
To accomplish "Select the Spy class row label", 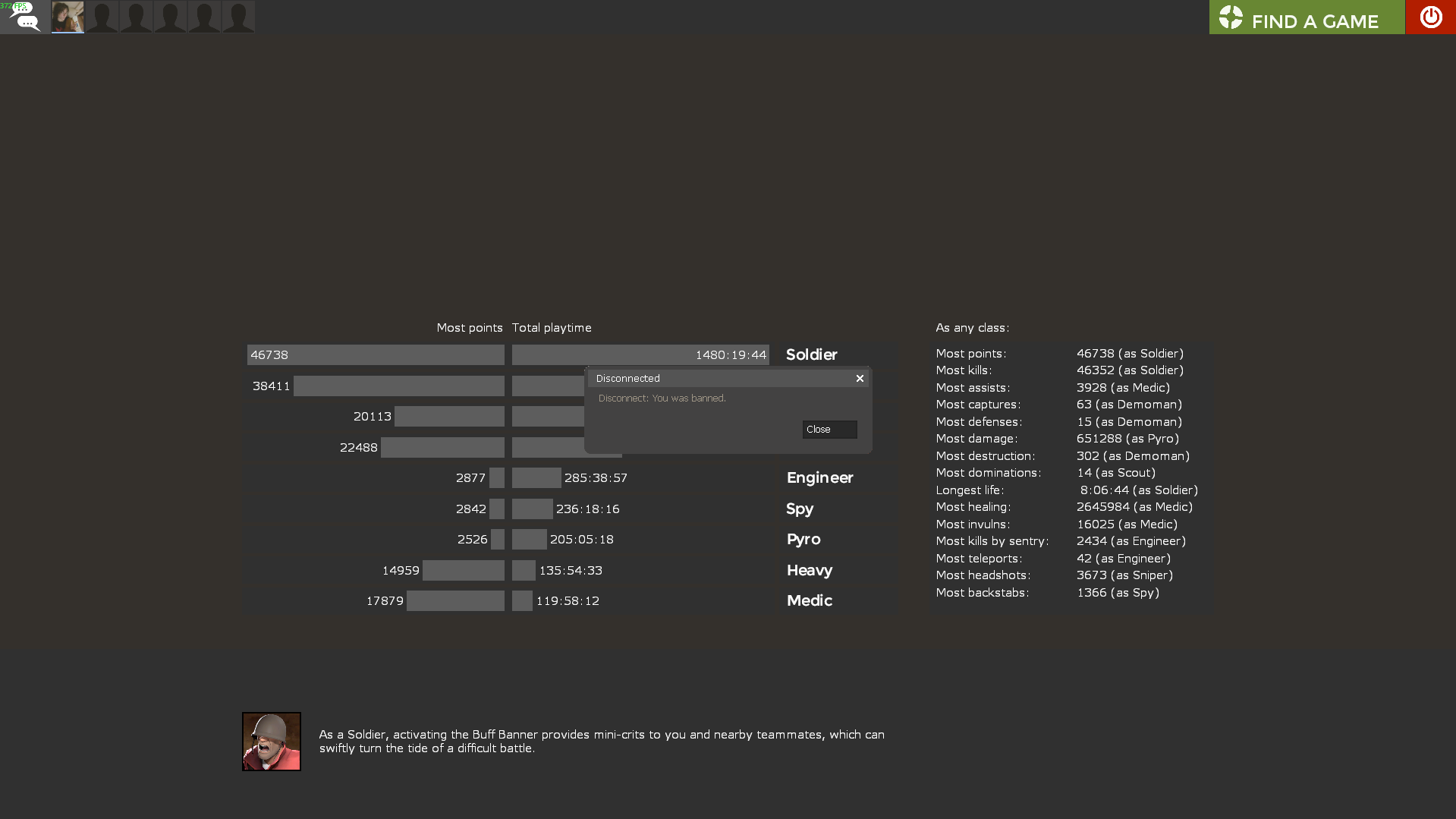I will [x=800, y=509].
